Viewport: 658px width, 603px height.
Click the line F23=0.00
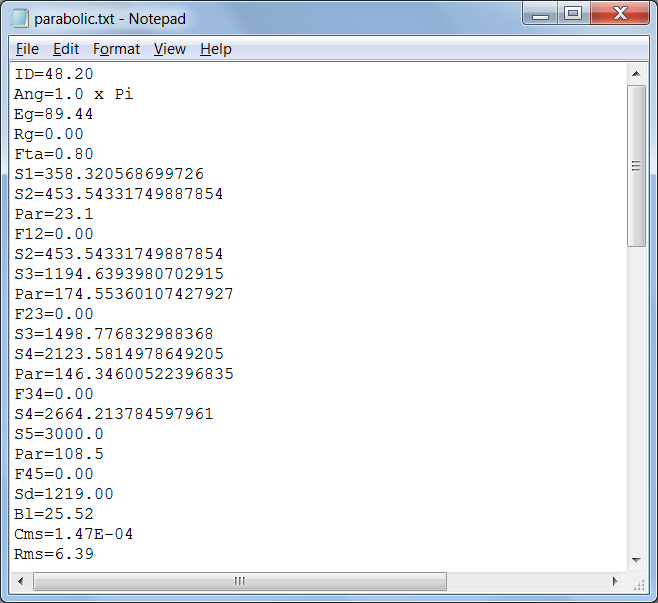[54, 314]
